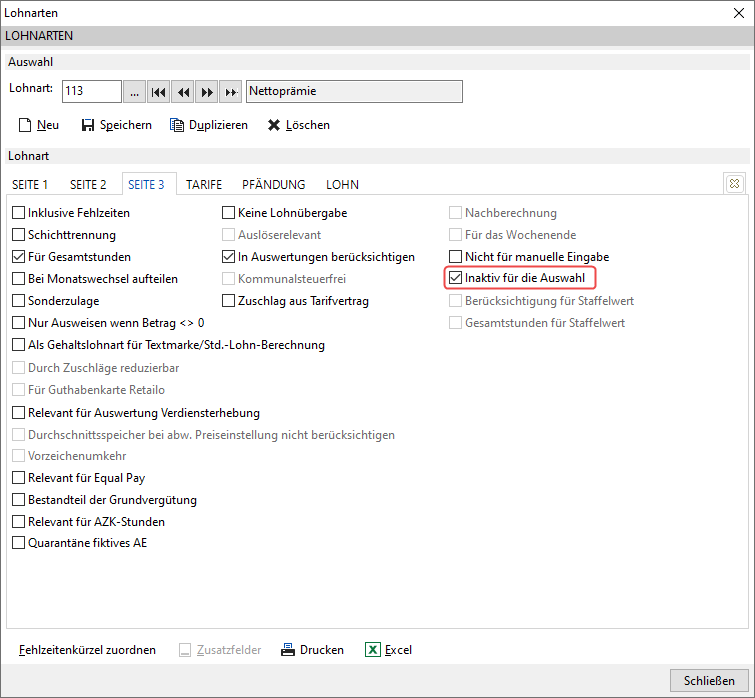Open the LOHN tab

342,185
